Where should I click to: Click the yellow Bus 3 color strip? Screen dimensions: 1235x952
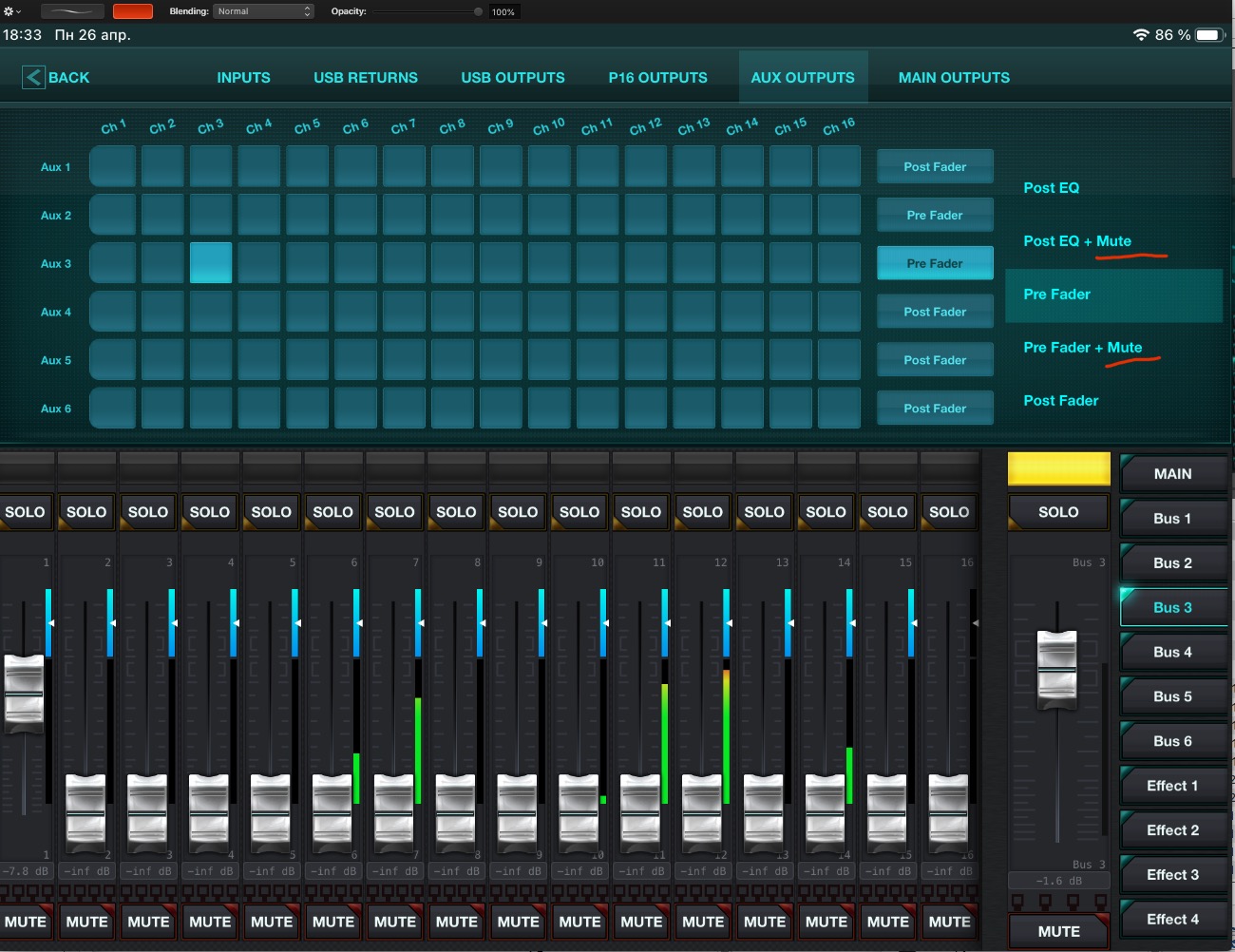1058,468
